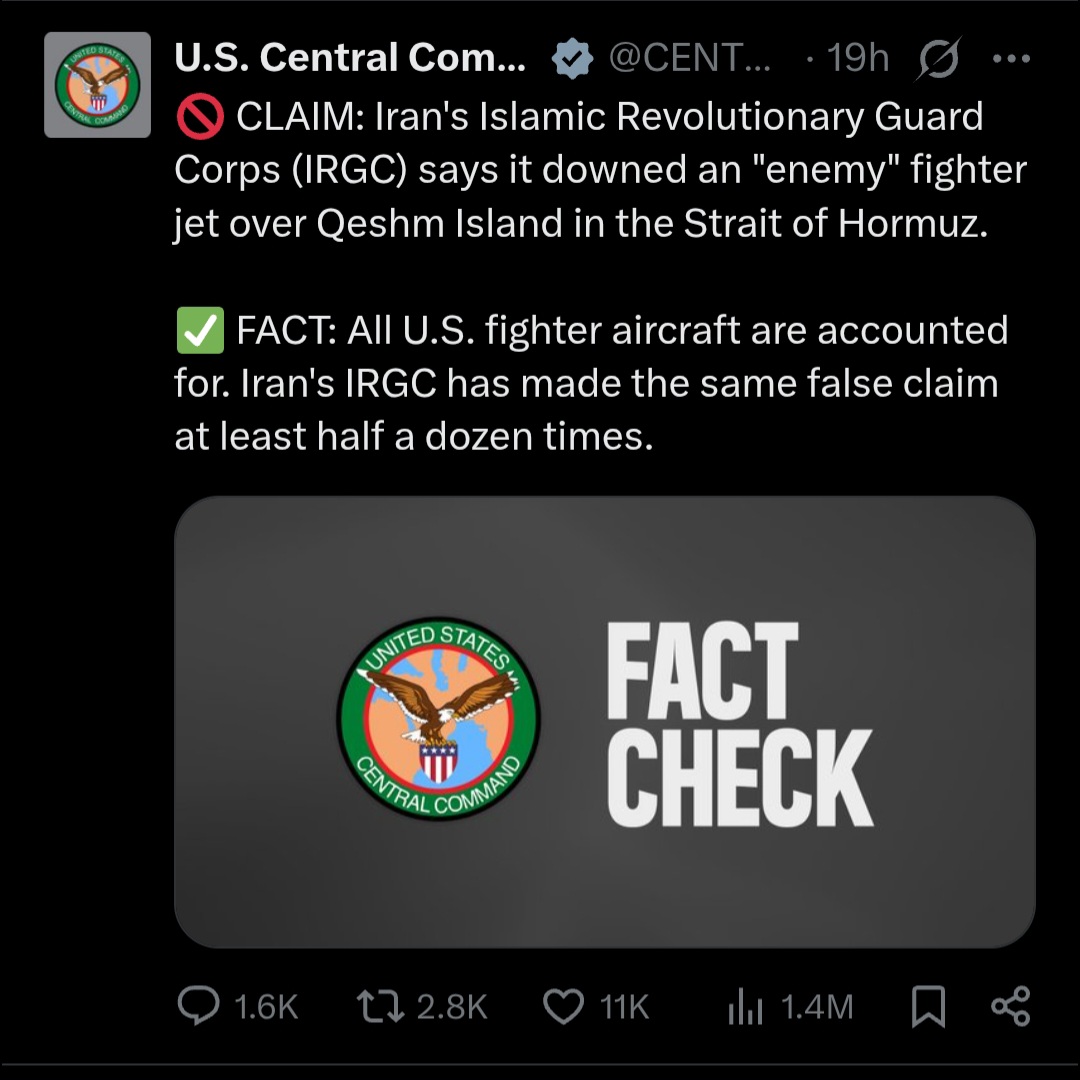Open the 19h timestamp link
Screen dimensions: 1080x1080
point(858,59)
